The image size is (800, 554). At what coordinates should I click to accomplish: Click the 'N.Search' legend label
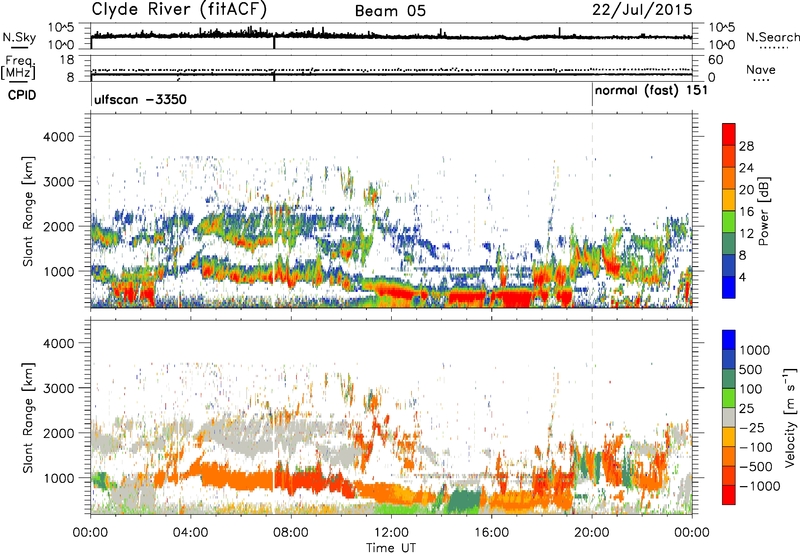point(772,37)
